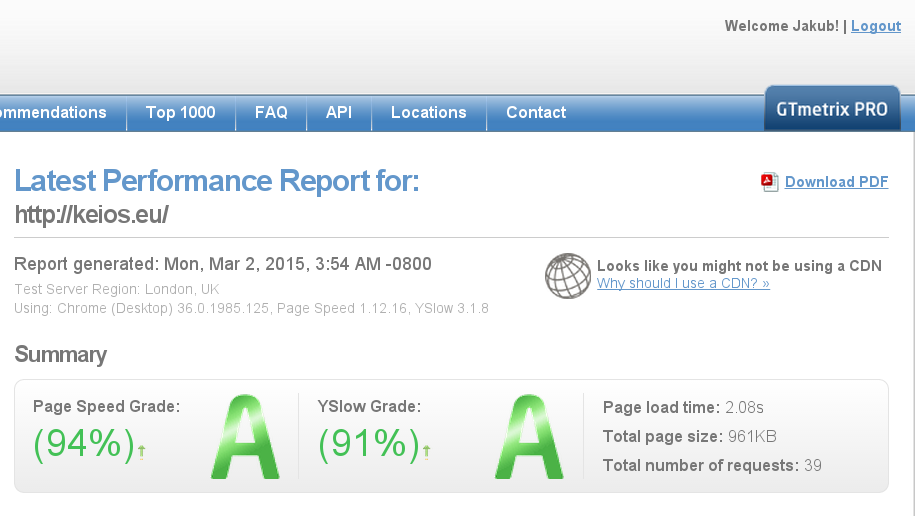
Task: Open the Contact navigation item
Action: 536,113
